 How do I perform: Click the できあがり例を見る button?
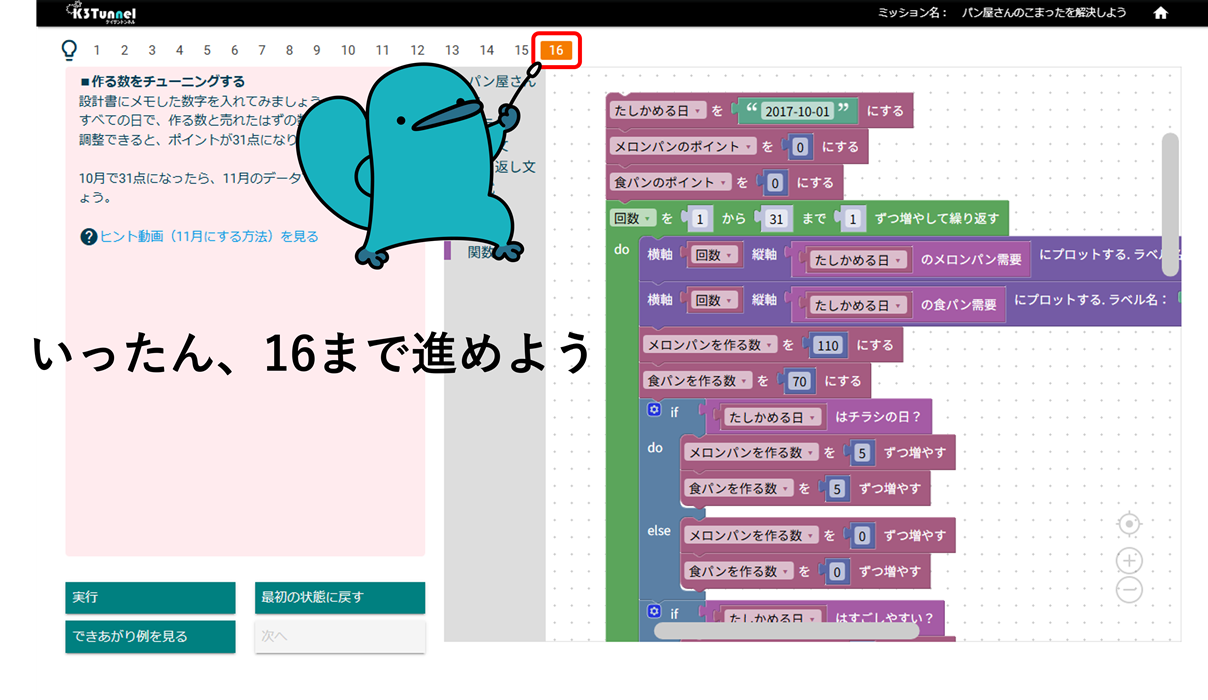pos(150,636)
